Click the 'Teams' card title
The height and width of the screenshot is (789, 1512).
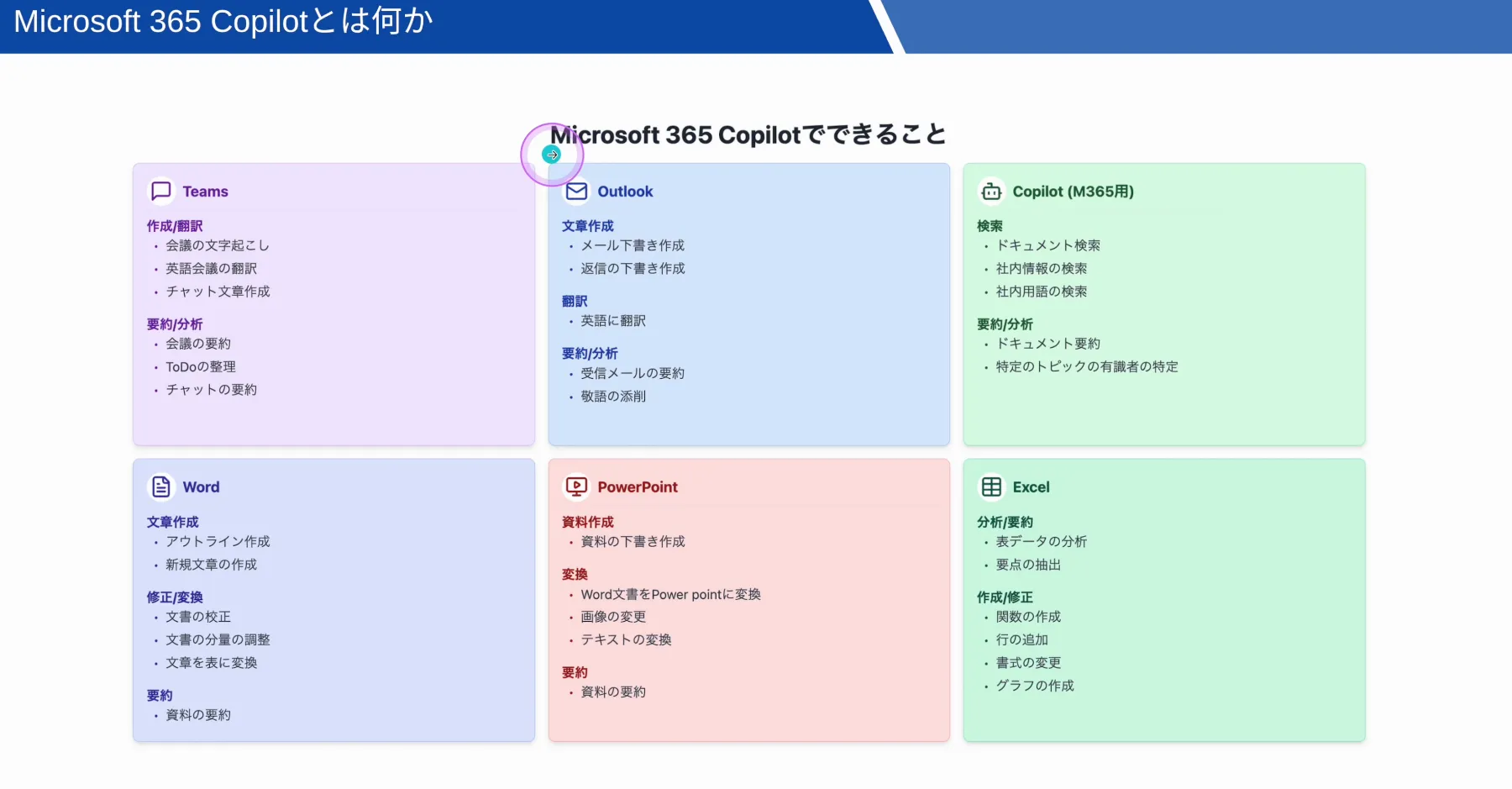(206, 192)
